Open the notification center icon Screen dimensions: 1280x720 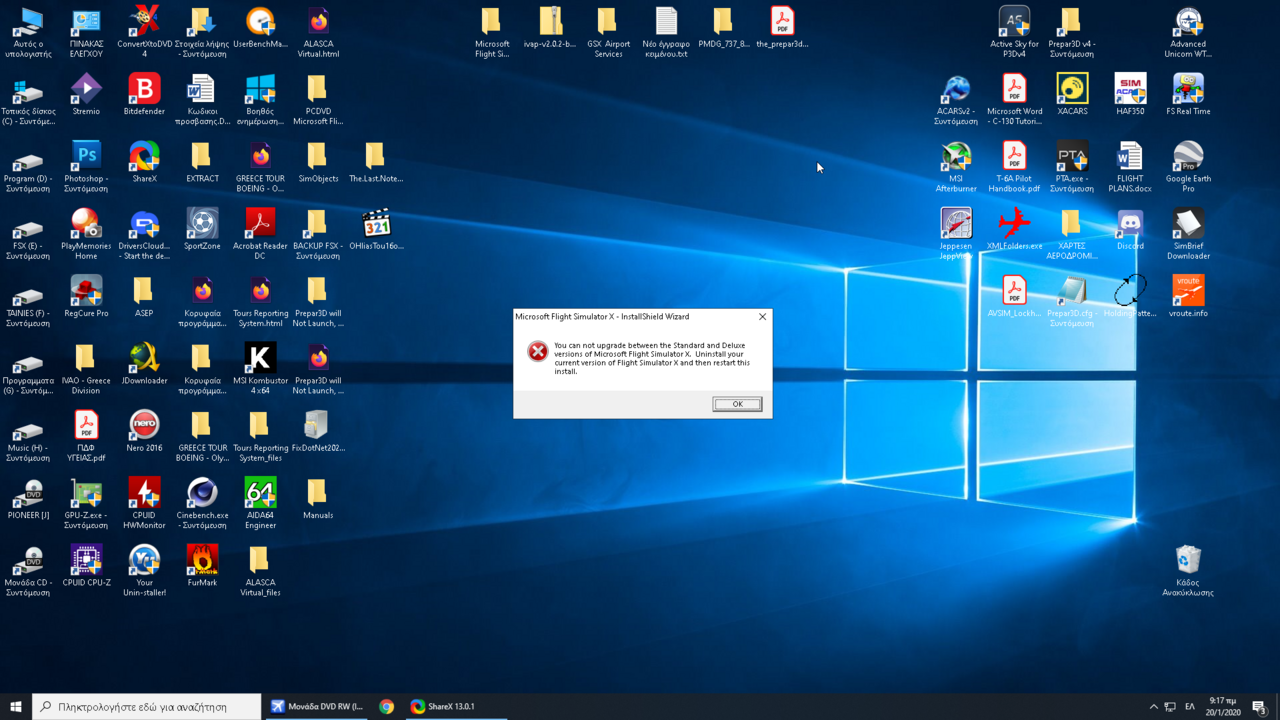[x=1260, y=707]
